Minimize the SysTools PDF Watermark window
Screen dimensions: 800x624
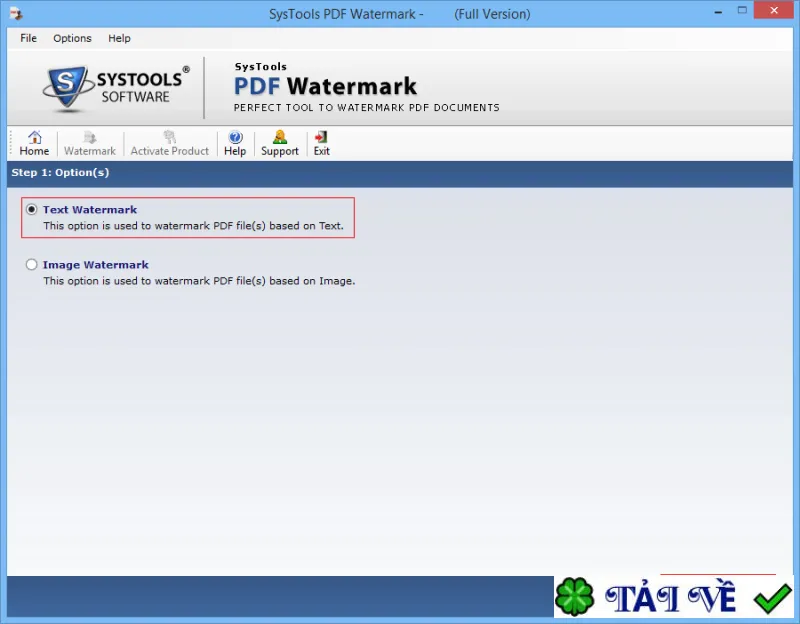coord(718,11)
